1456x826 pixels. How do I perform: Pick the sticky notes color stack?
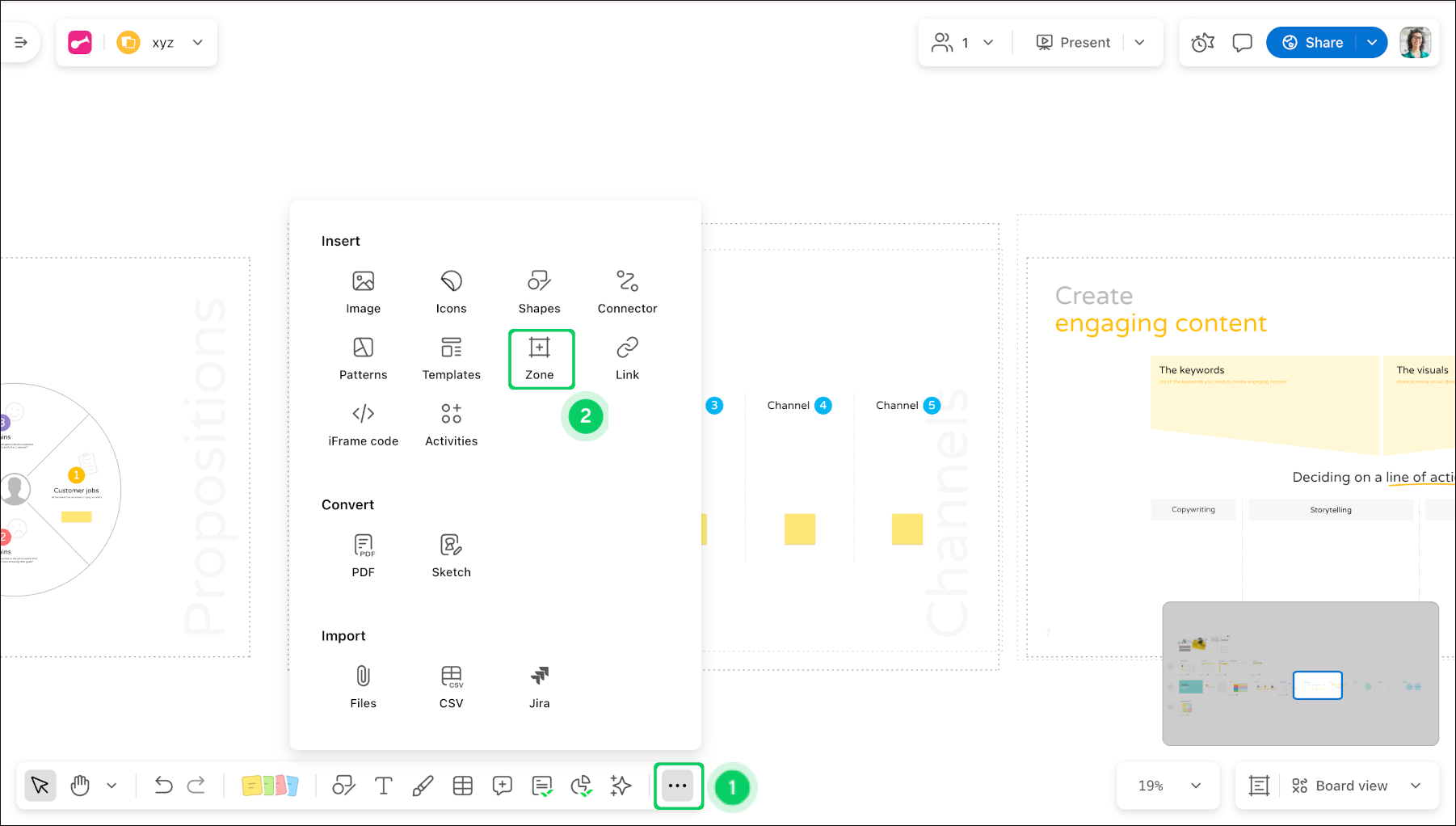tap(270, 786)
